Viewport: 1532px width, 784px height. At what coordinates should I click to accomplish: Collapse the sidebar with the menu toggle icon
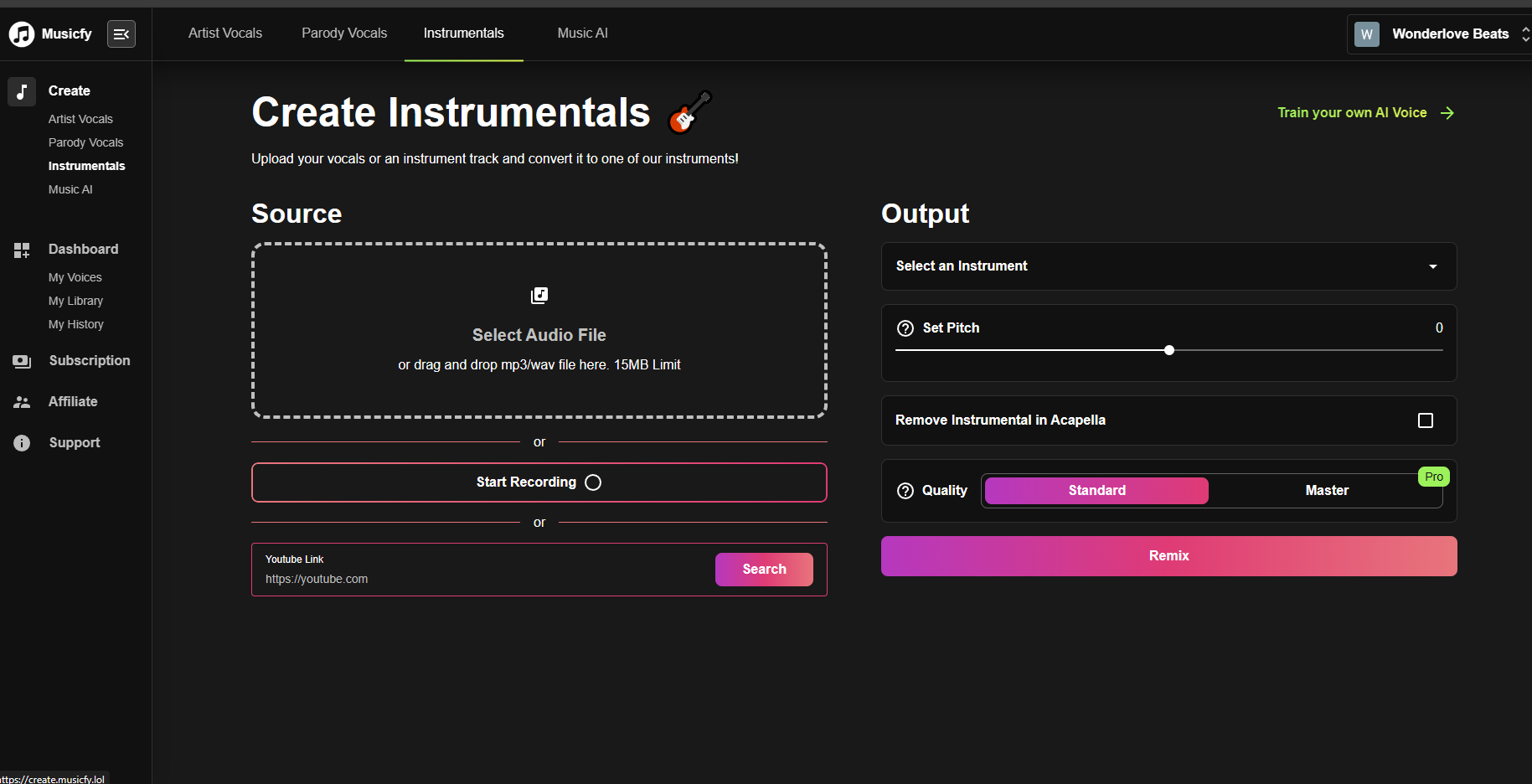(121, 34)
